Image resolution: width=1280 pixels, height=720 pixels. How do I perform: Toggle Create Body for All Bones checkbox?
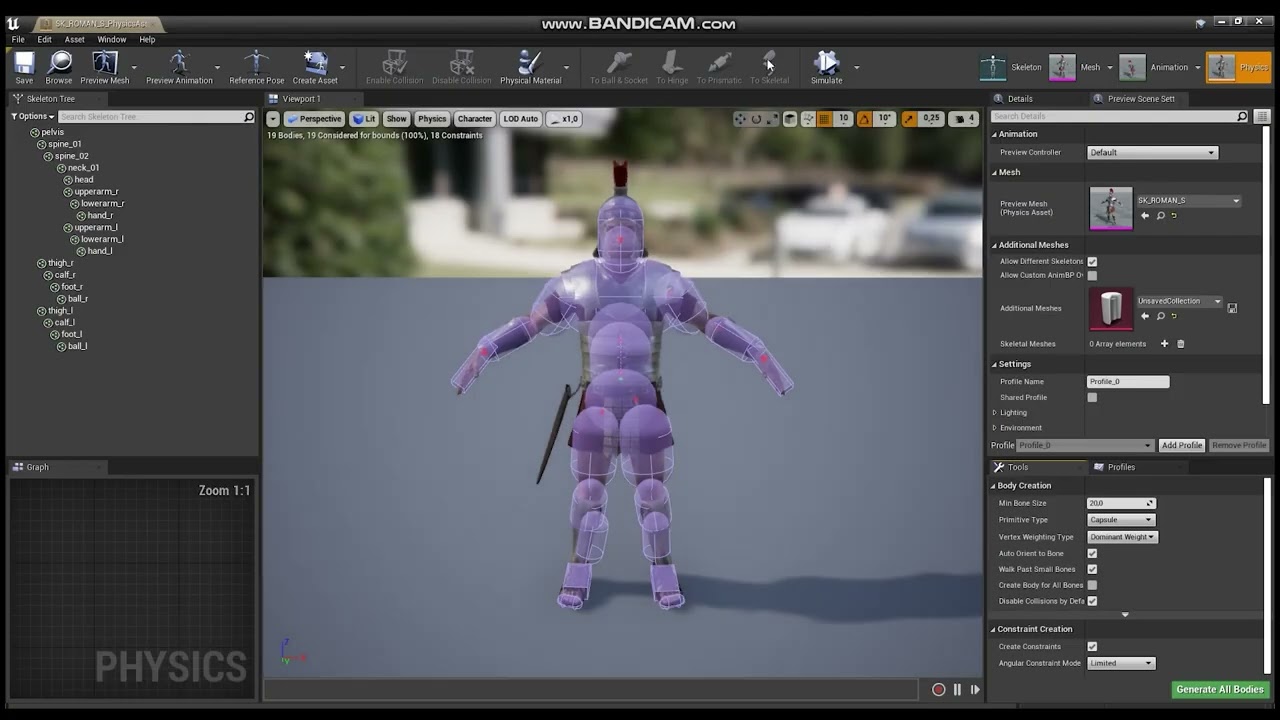[x=1092, y=585]
